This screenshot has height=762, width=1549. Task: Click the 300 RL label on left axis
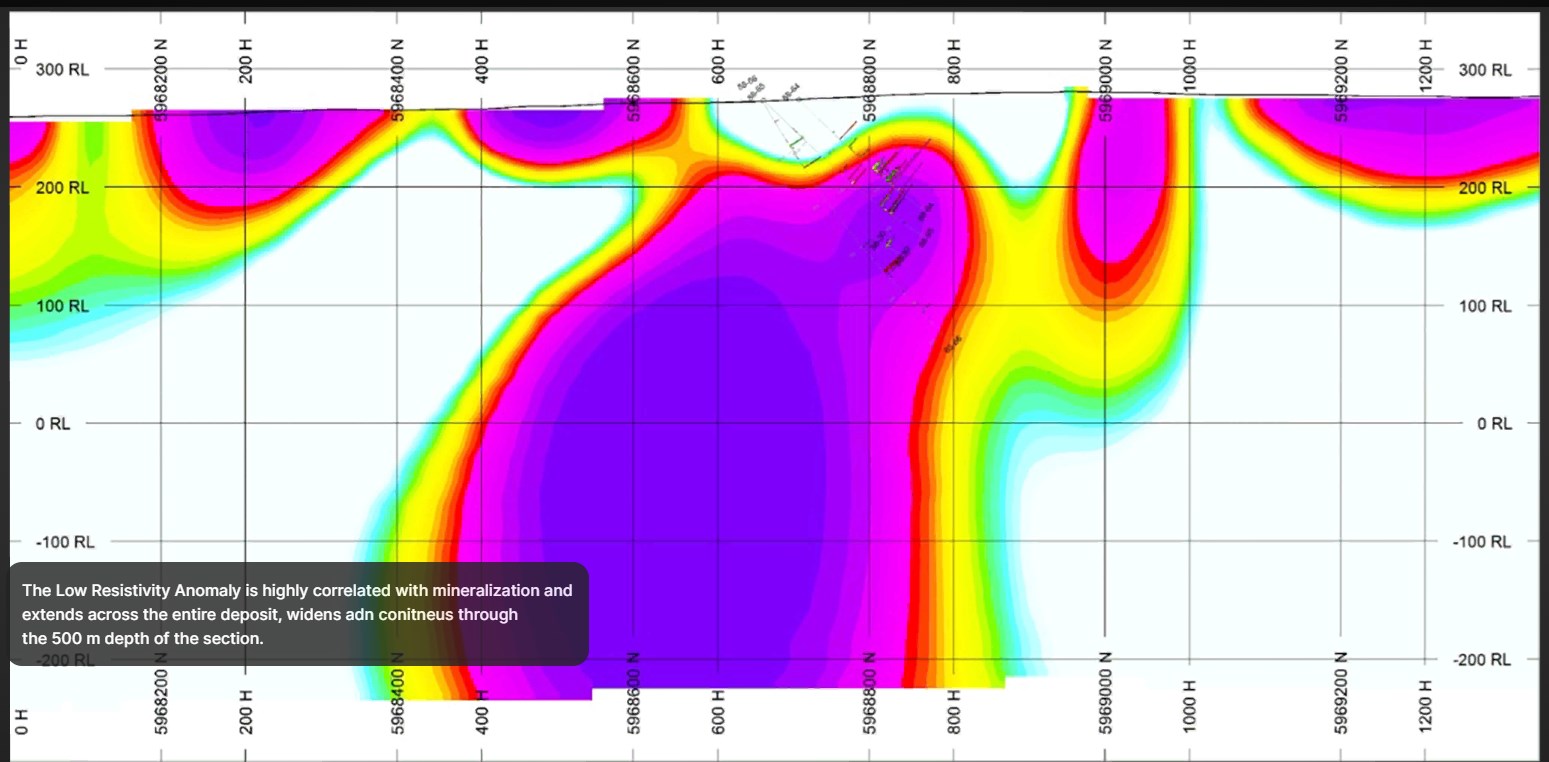click(62, 70)
